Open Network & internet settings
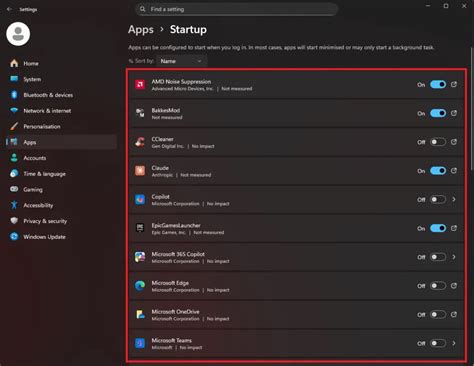 [61, 111]
